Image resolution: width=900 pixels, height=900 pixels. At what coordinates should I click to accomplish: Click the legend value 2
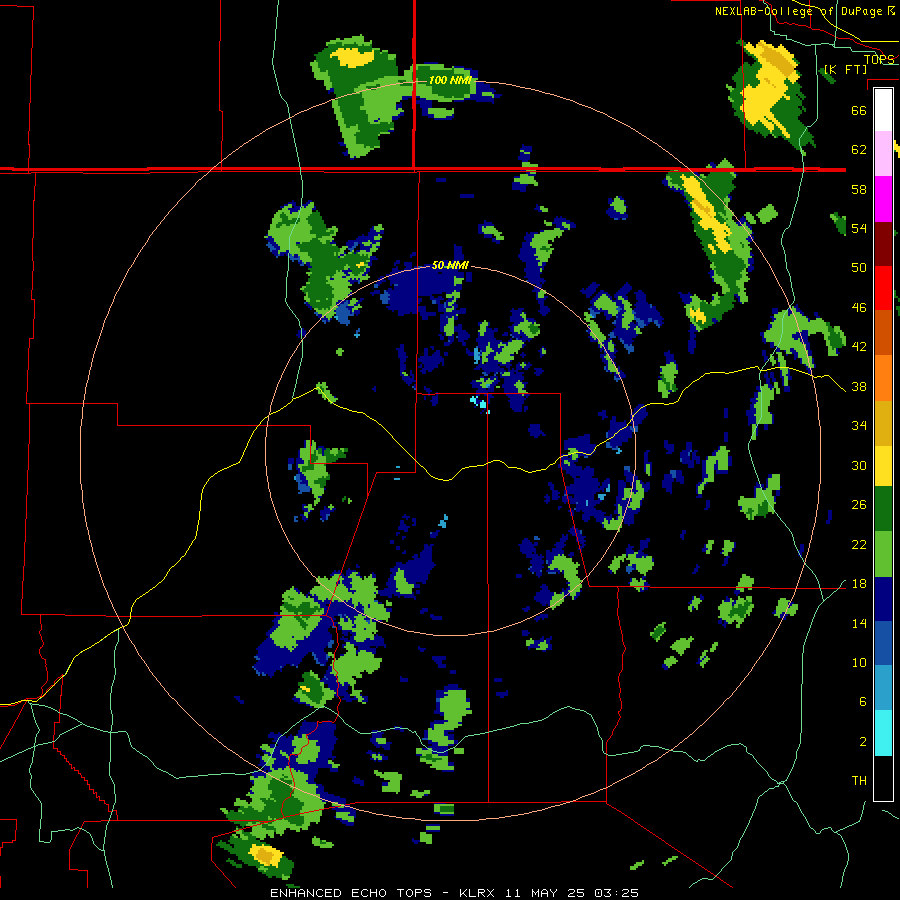[x=862, y=742]
